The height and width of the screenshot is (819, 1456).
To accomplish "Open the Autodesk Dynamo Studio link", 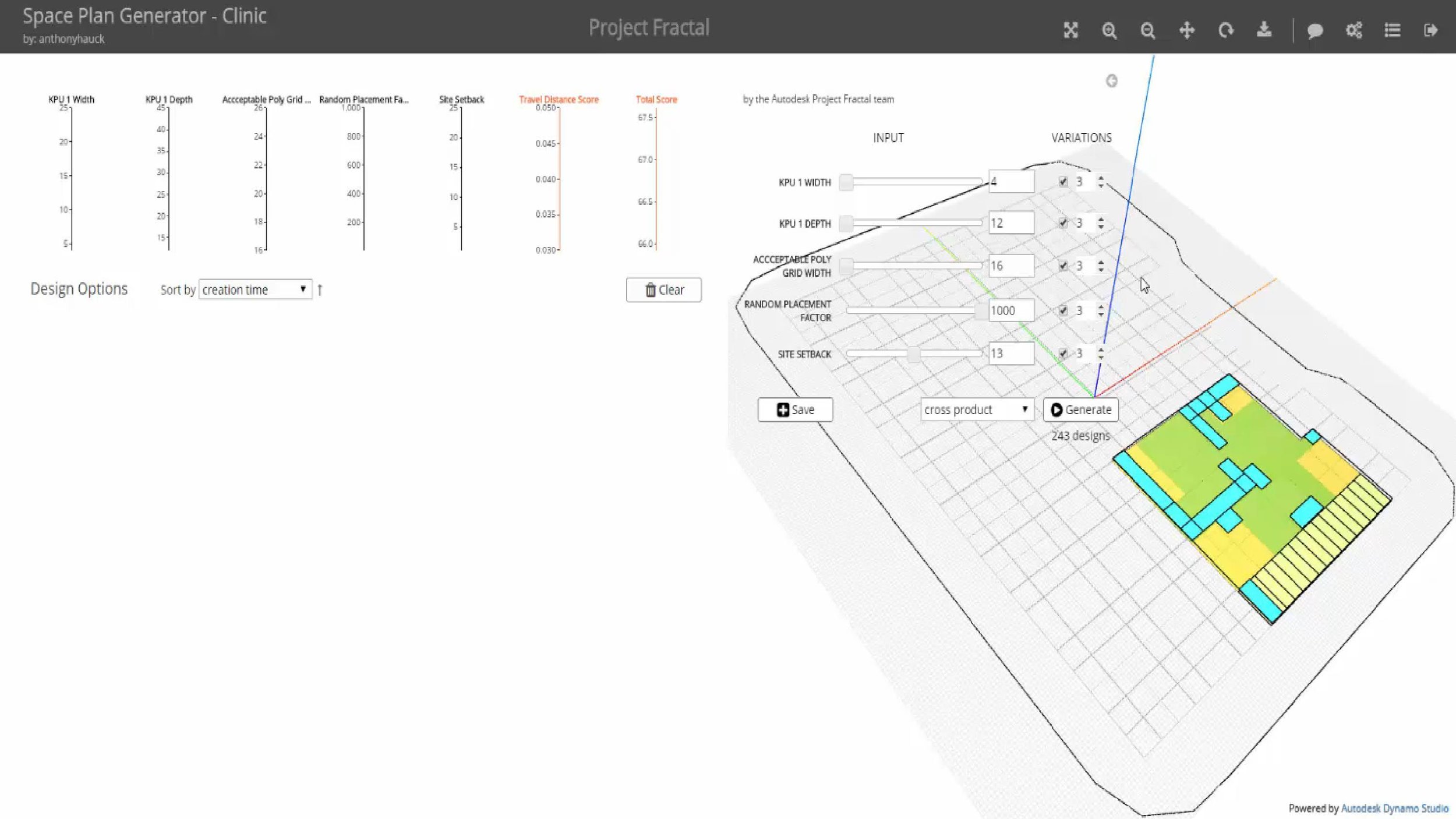I will pyautogui.click(x=1394, y=808).
